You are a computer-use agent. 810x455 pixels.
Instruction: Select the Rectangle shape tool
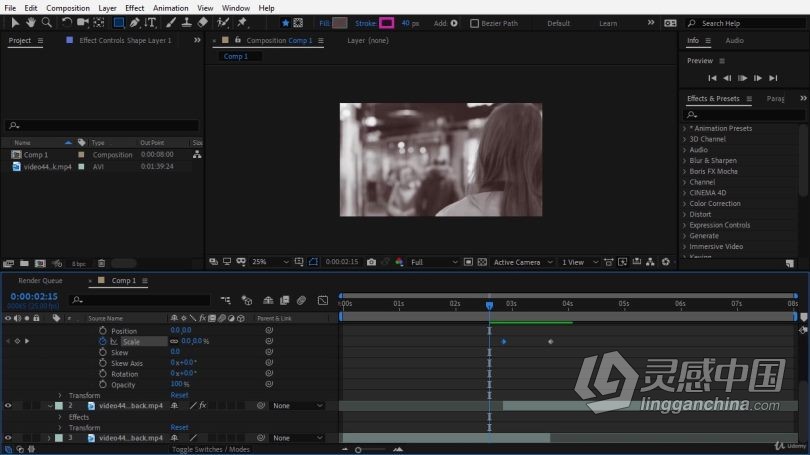tap(118, 23)
